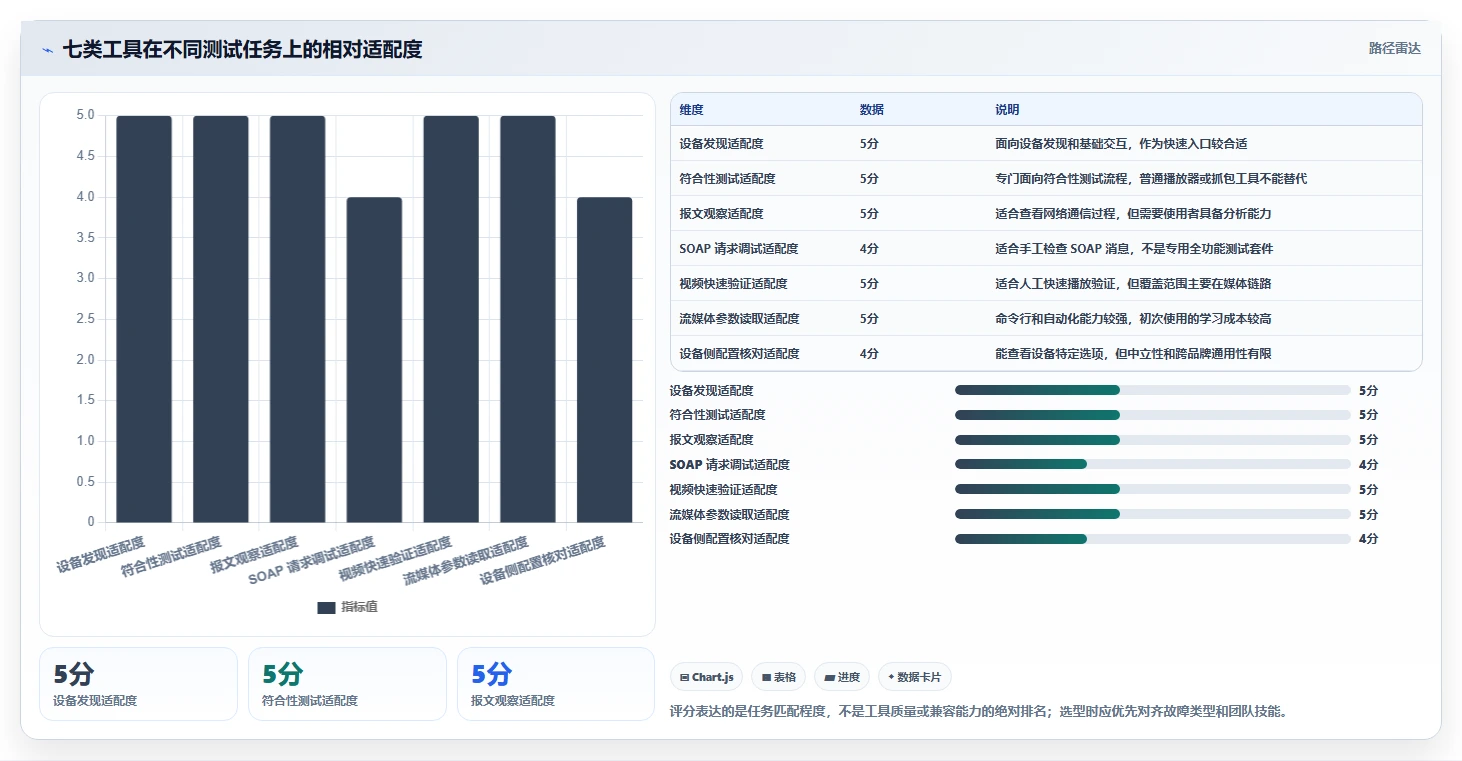The width and height of the screenshot is (1462, 761).
Task: Select the 进度 tag chip
Action: (842, 677)
